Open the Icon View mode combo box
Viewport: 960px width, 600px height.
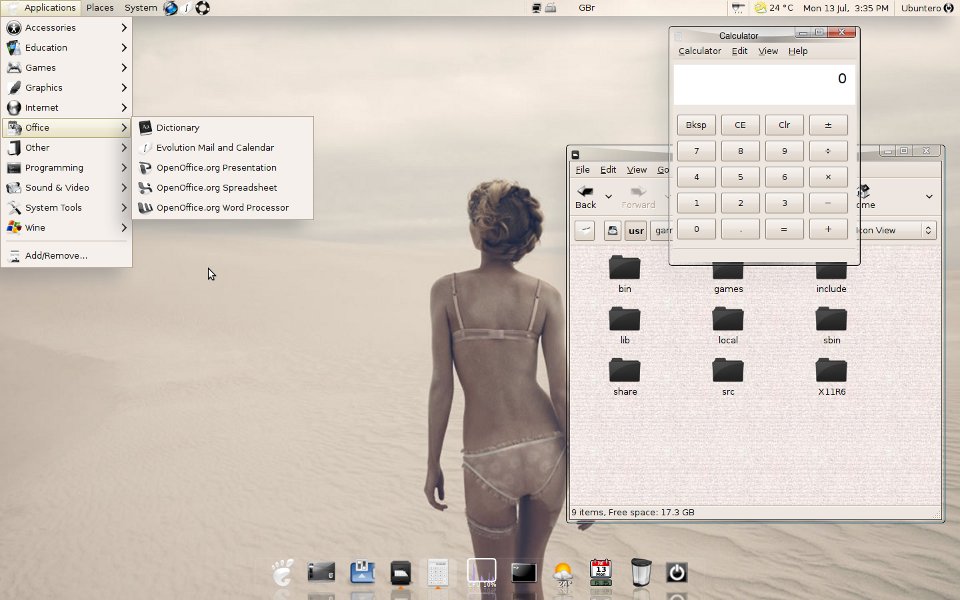[x=896, y=230]
